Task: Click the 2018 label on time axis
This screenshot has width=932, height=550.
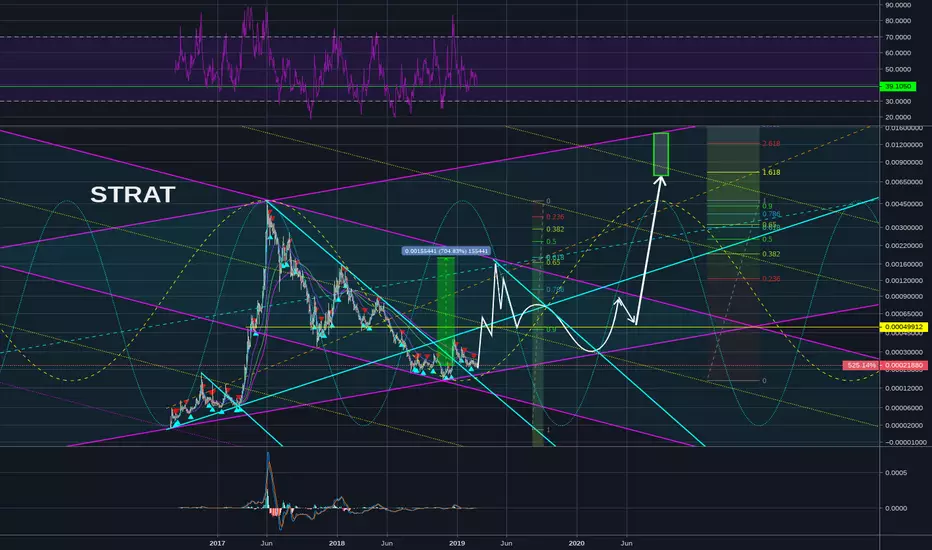Action: (336, 543)
